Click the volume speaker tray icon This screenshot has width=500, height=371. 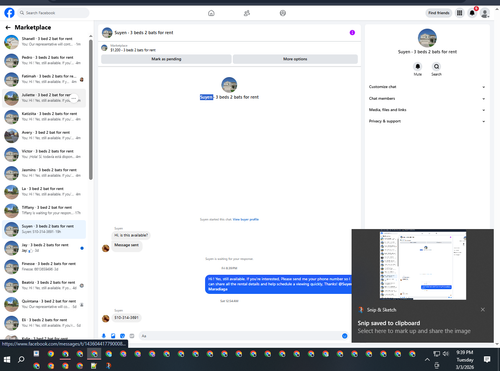[446, 354]
